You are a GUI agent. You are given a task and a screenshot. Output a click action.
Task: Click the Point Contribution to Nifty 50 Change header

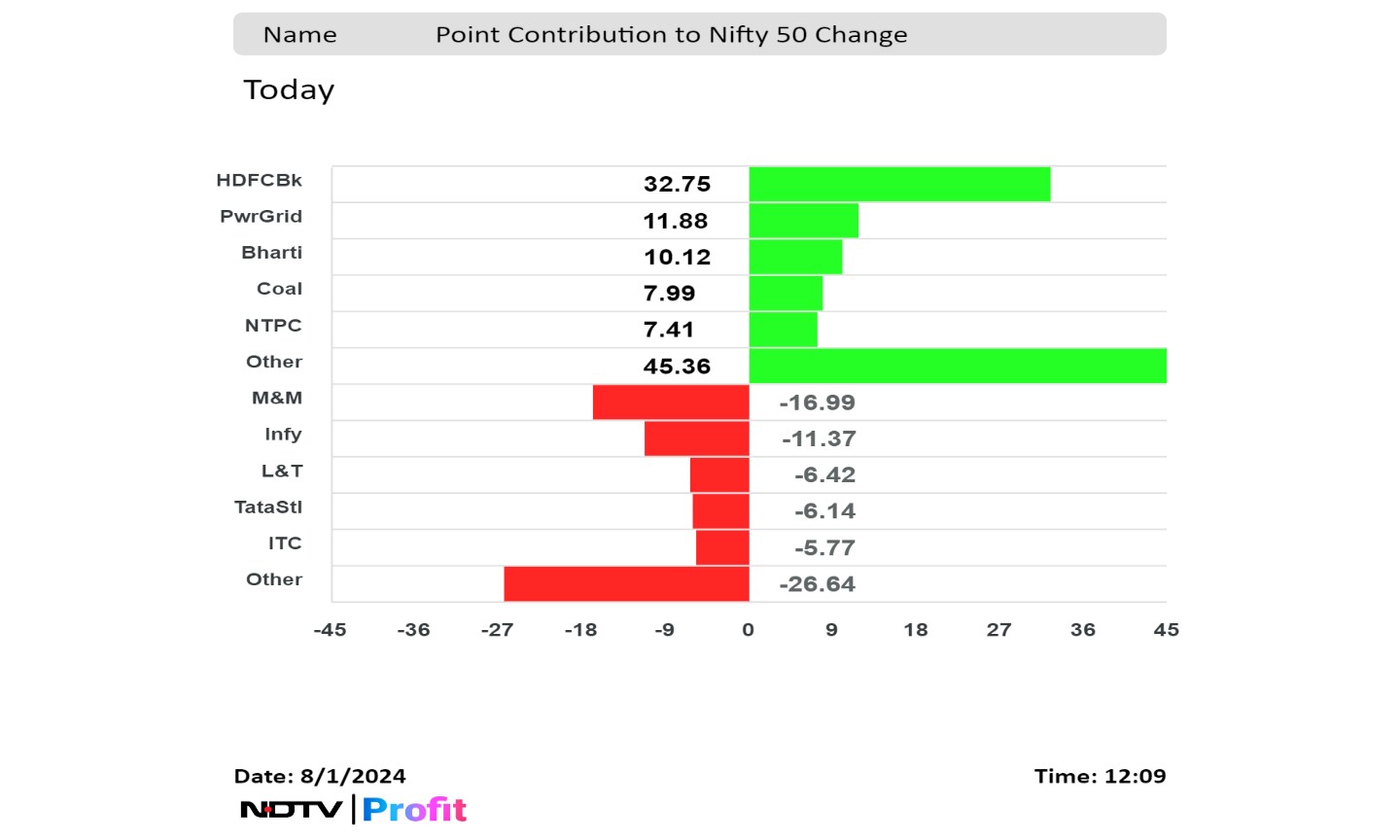pos(671,35)
